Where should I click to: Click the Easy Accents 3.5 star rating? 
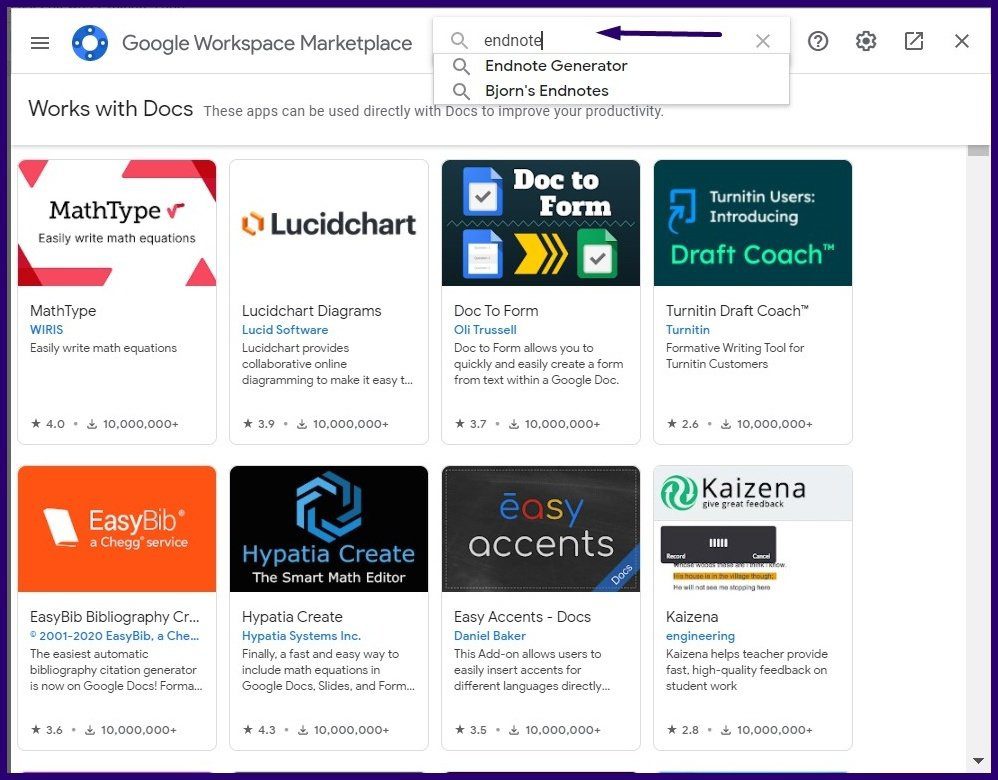[470, 730]
